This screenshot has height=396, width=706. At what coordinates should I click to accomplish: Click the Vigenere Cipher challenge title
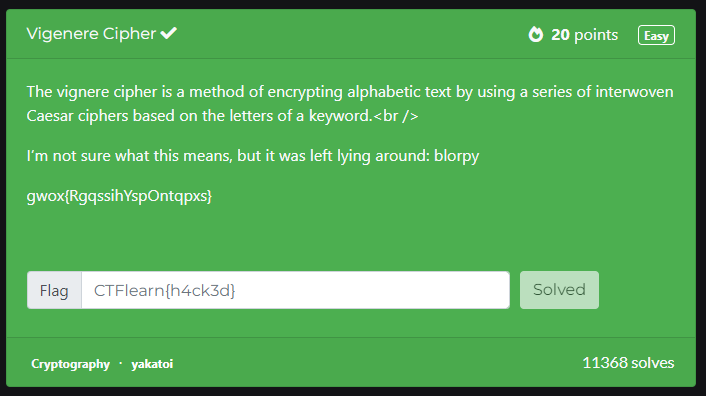pos(91,34)
